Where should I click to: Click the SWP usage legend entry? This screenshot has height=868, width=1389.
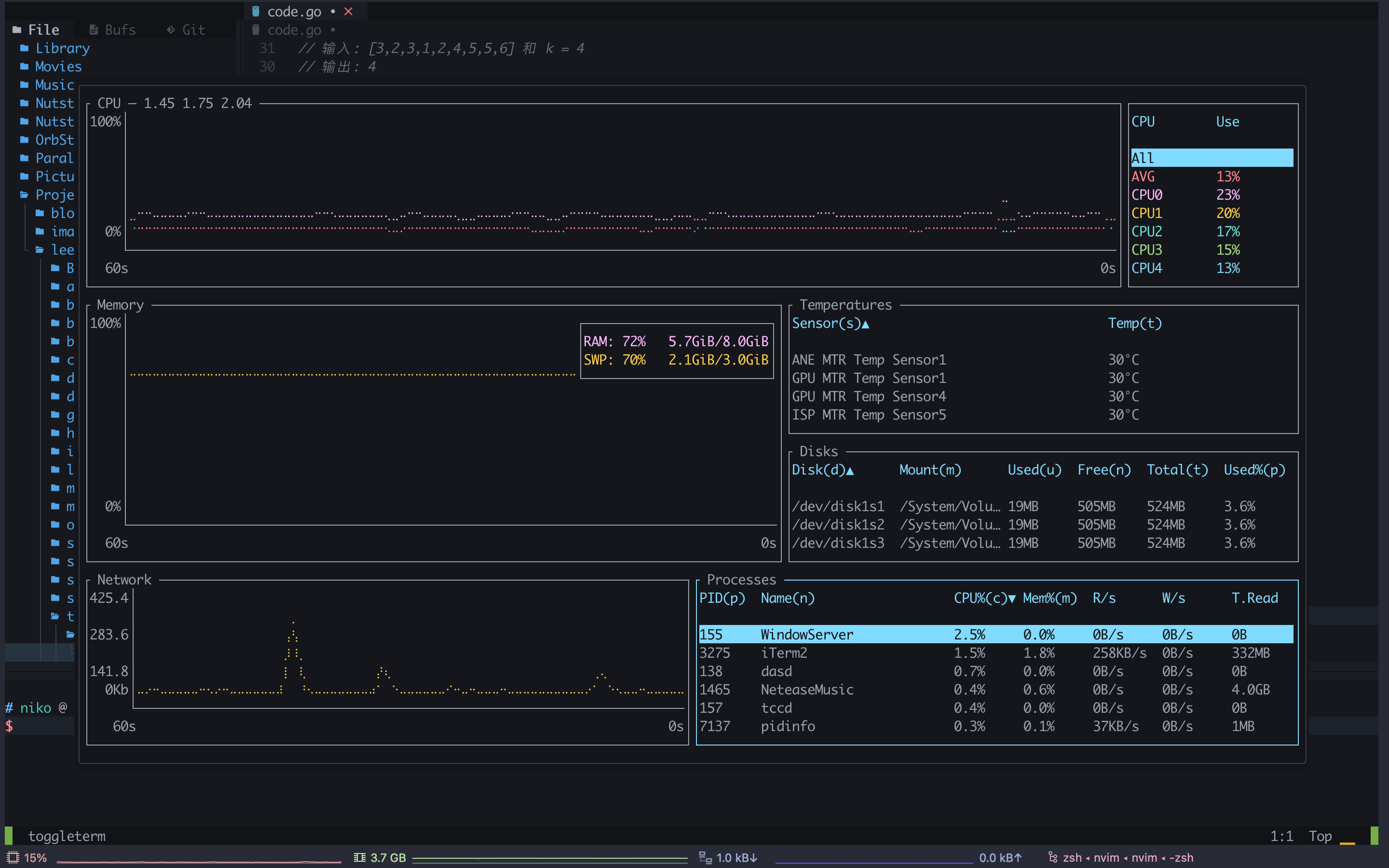pyautogui.click(x=676, y=361)
